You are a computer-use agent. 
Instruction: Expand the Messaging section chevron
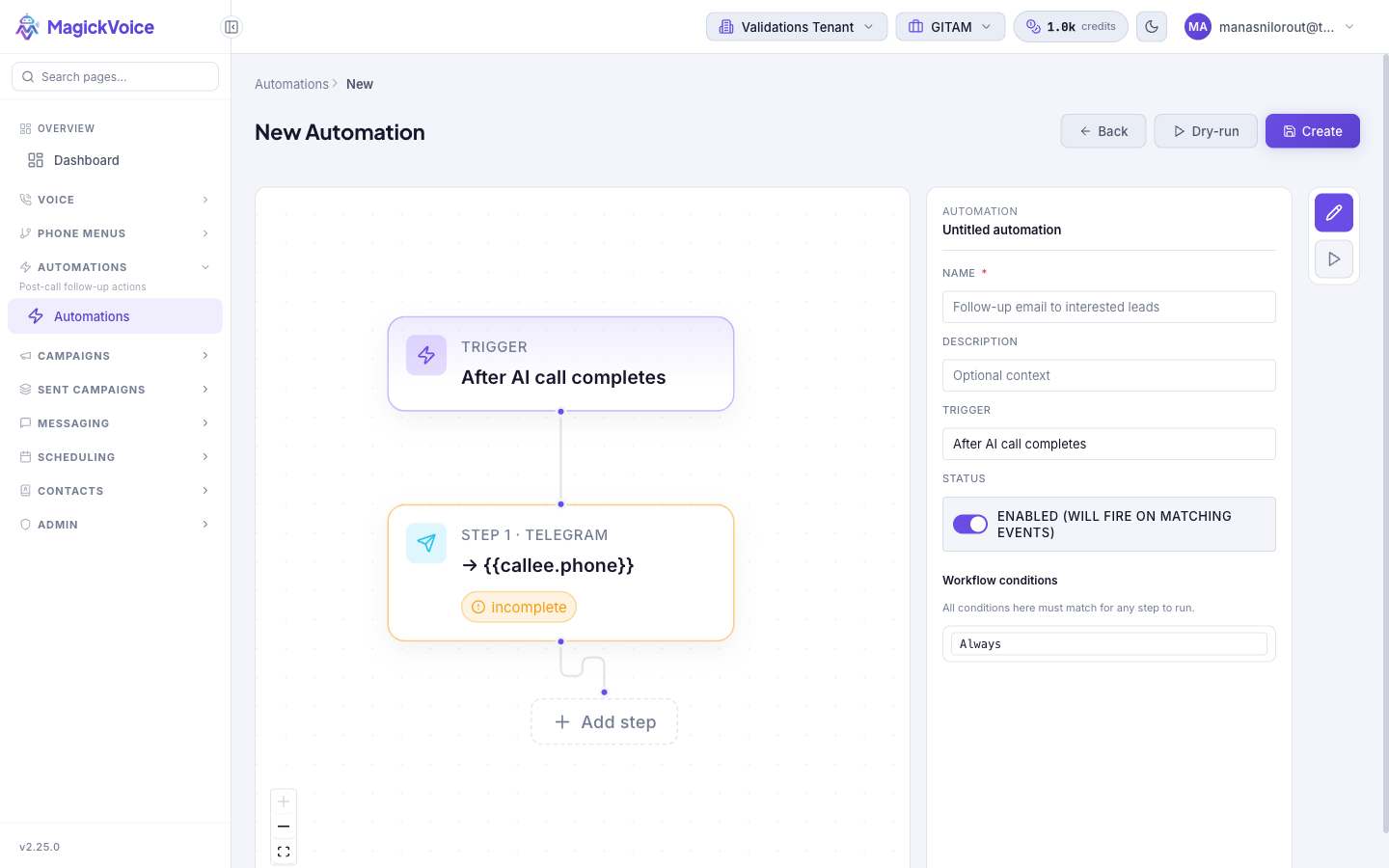point(205,423)
